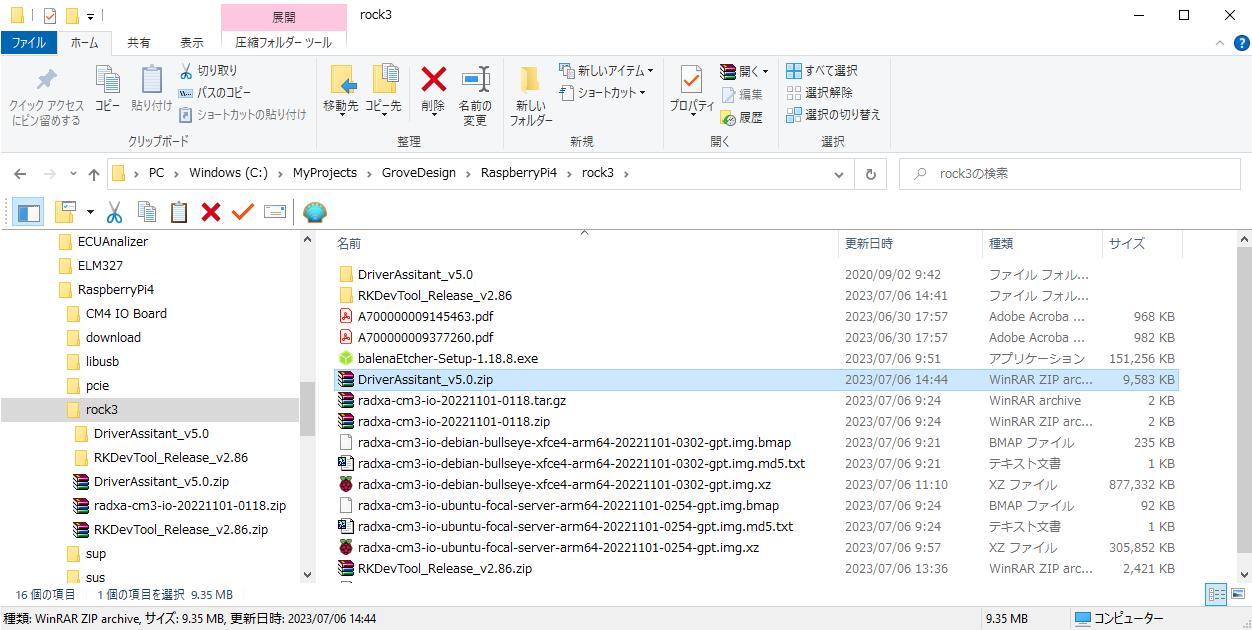Select DriverAssitant_v5.0 folder in file list

415,274
